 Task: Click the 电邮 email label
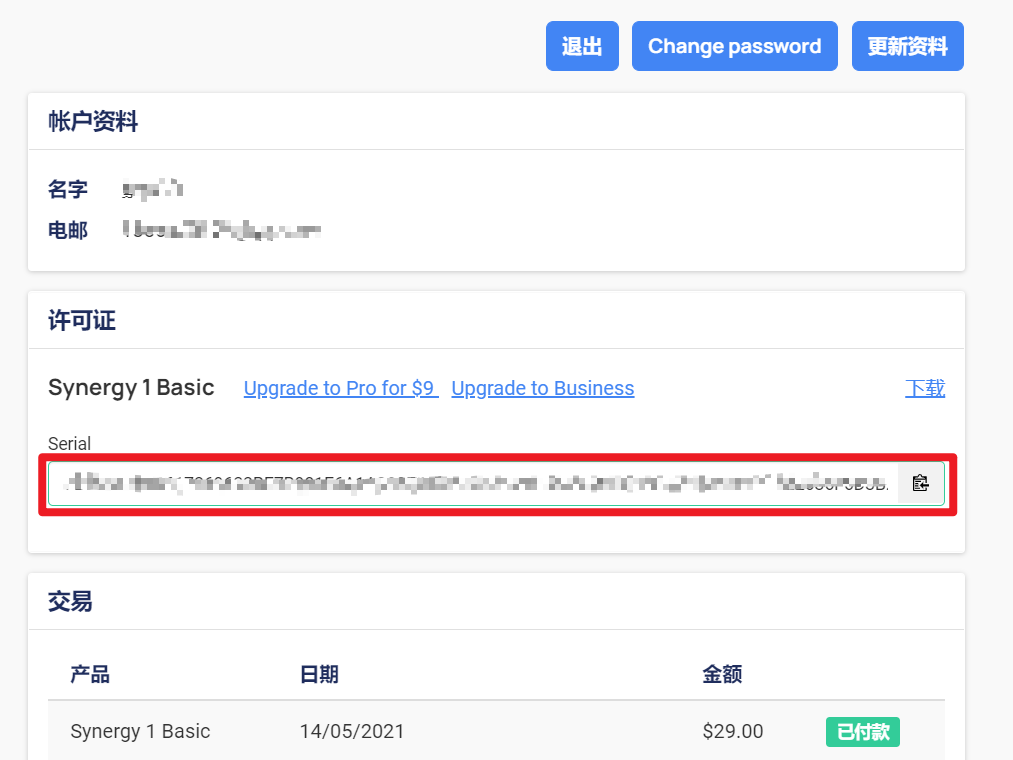(68, 230)
